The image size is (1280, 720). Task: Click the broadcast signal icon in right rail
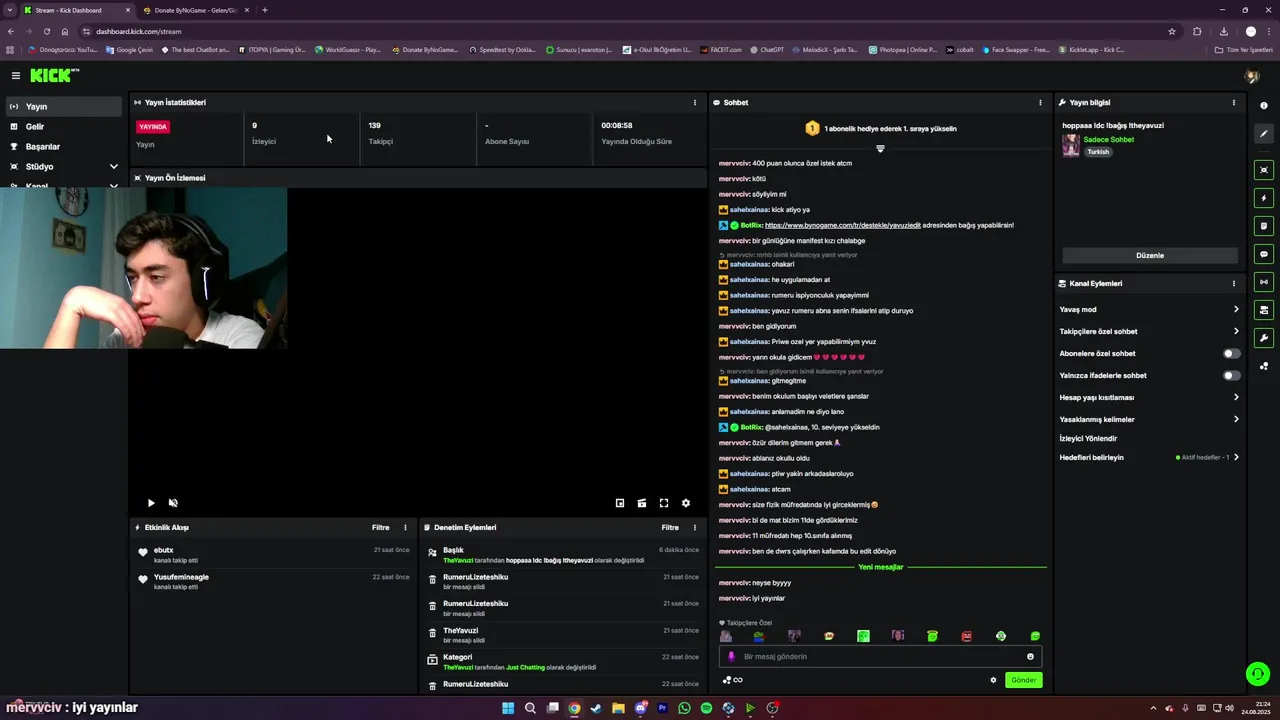tap(1264, 282)
